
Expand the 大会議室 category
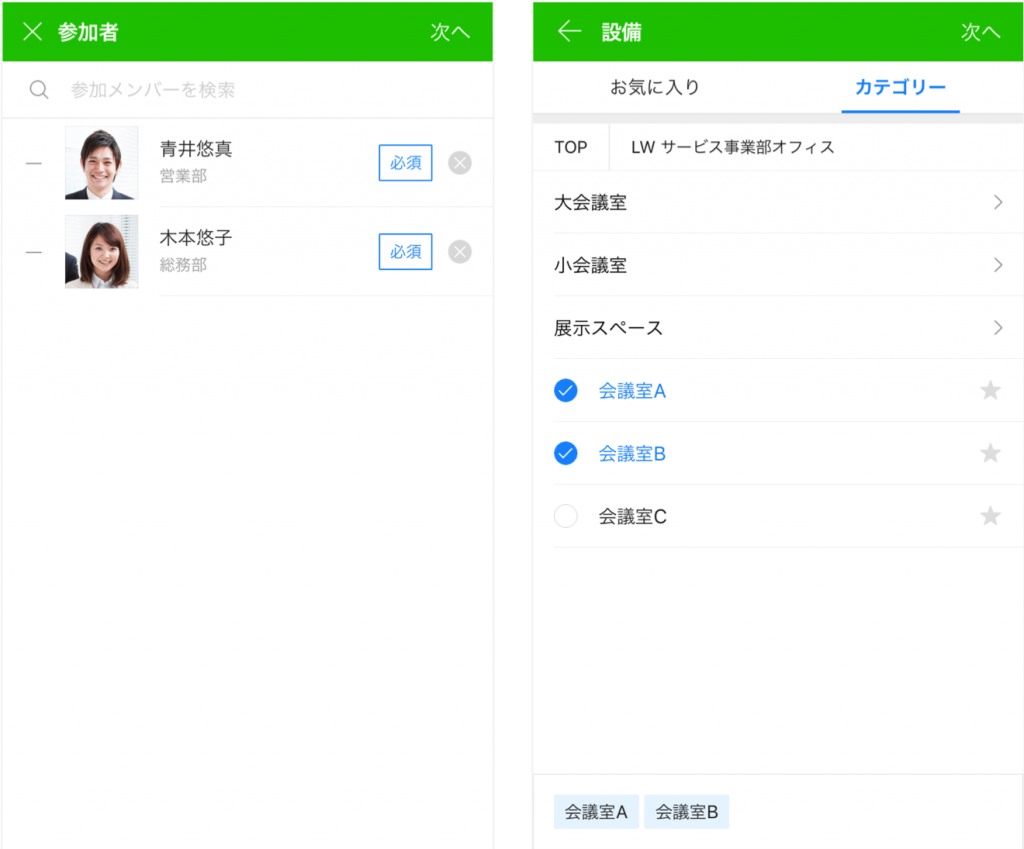click(x=997, y=203)
